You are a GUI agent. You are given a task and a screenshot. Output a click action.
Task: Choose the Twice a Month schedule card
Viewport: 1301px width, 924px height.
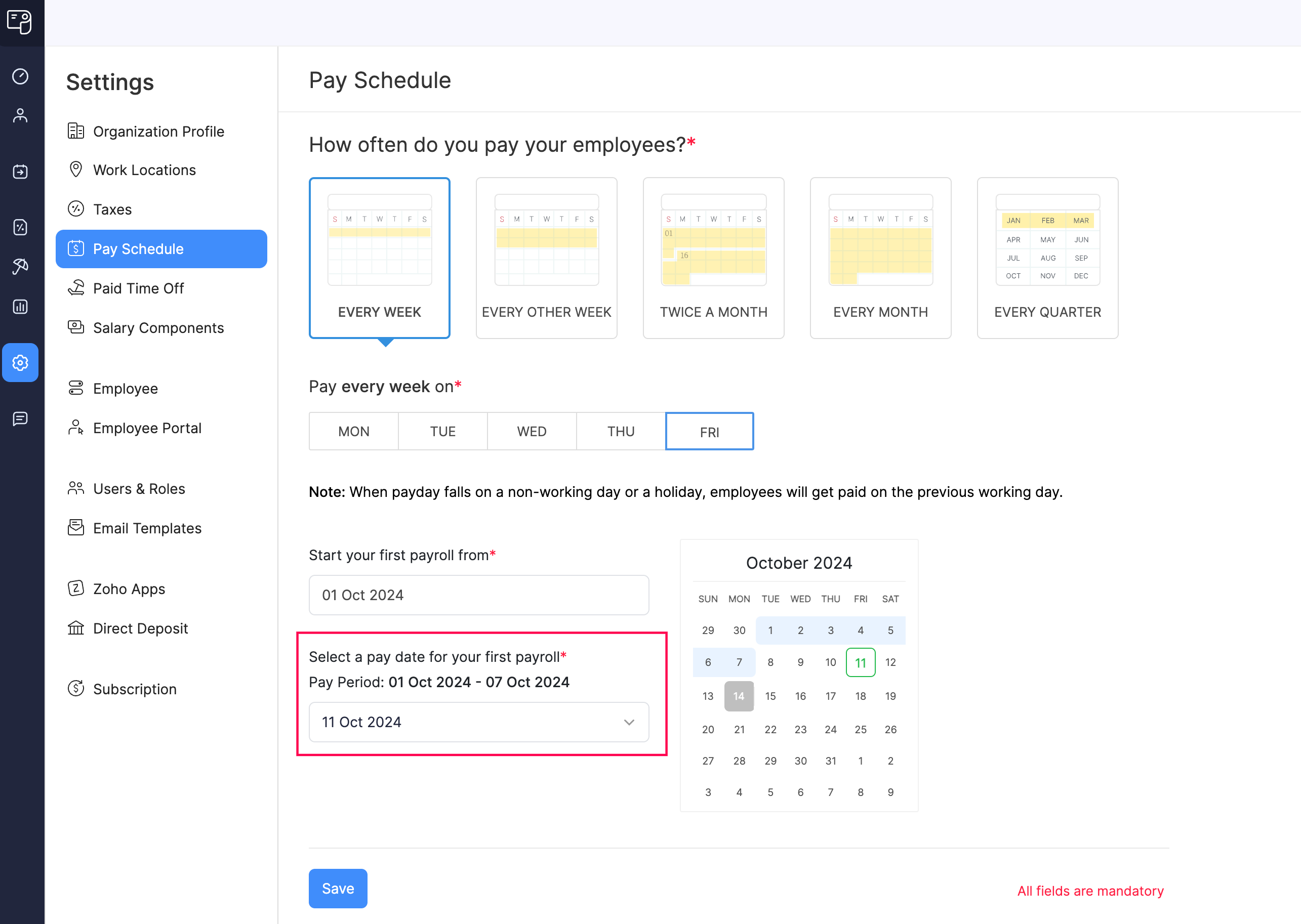[x=713, y=258]
